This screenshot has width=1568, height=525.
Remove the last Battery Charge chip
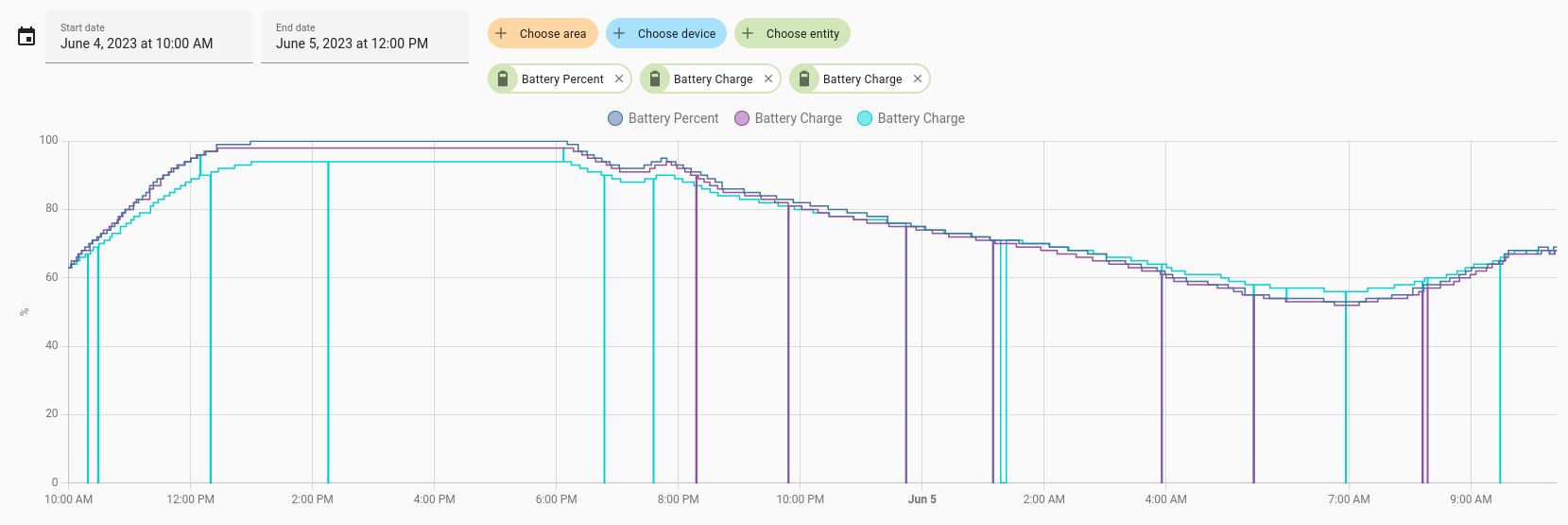pyautogui.click(x=918, y=79)
